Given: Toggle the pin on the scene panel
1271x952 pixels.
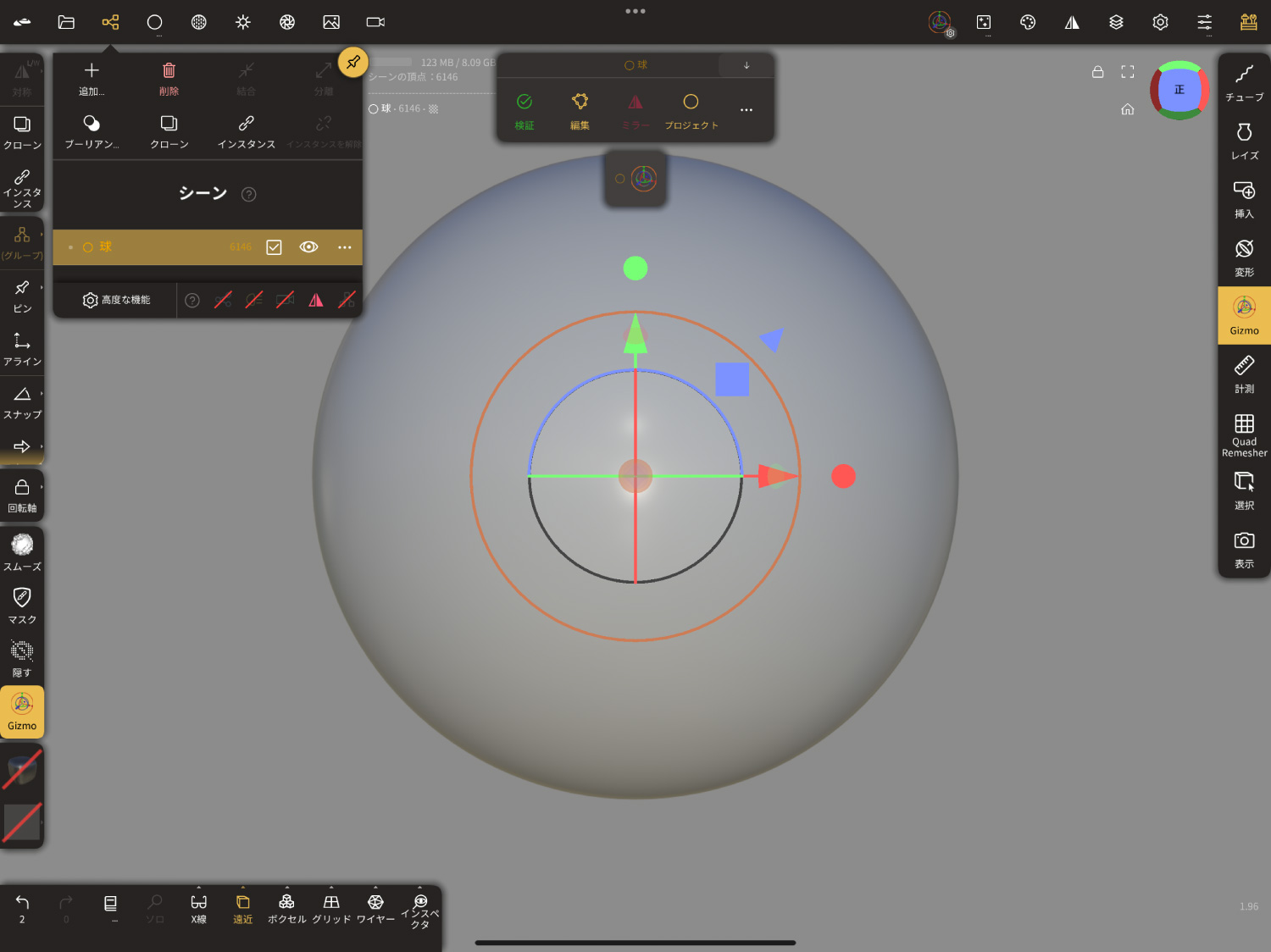Looking at the screenshot, I should pyautogui.click(x=352, y=62).
